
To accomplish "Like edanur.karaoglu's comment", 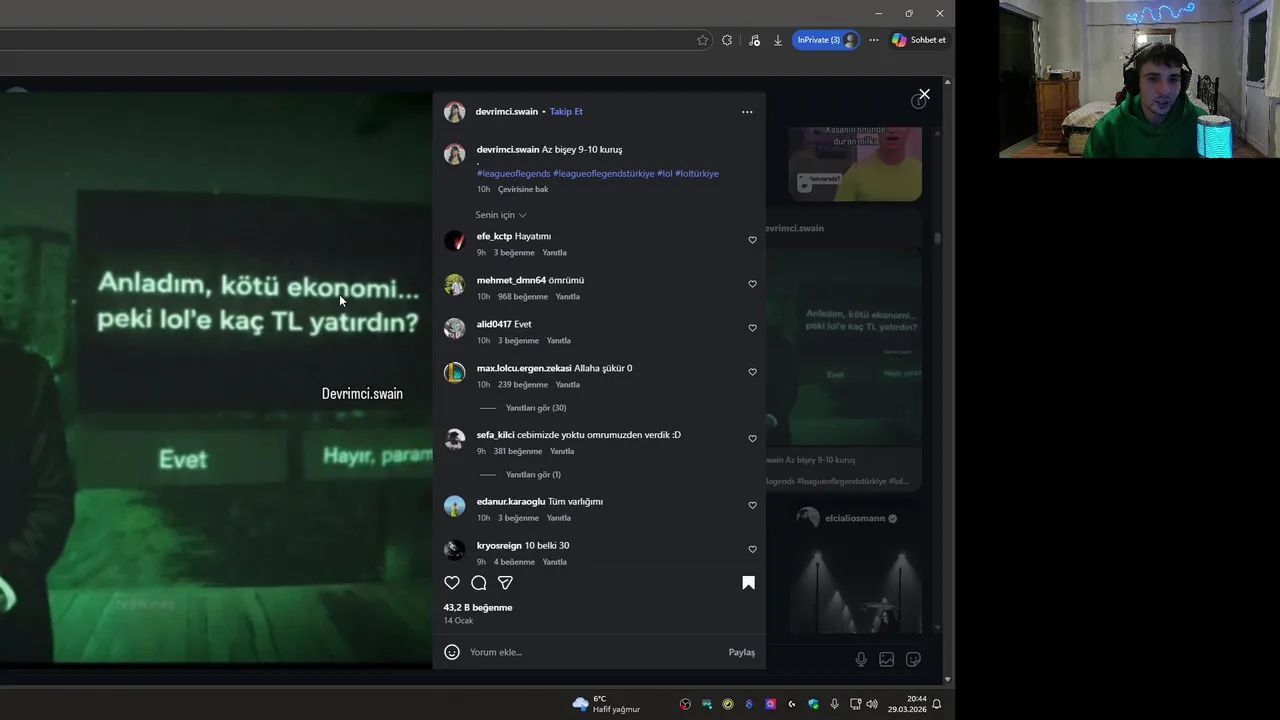I will pos(753,505).
